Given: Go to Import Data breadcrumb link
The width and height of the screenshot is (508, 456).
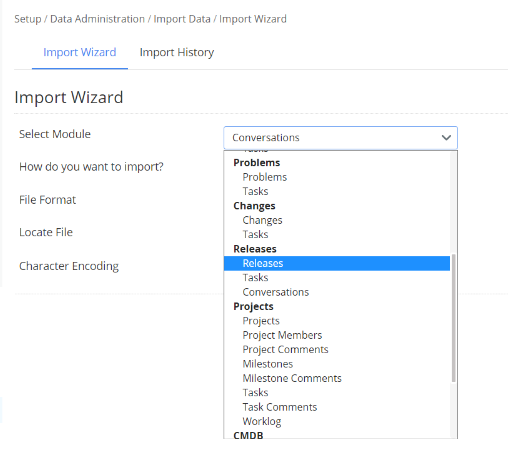Looking at the screenshot, I should (x=182, y=19).
